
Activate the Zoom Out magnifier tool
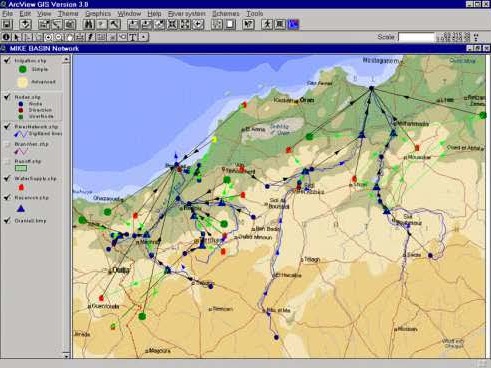pyautogui.click(x=59, y=37)
